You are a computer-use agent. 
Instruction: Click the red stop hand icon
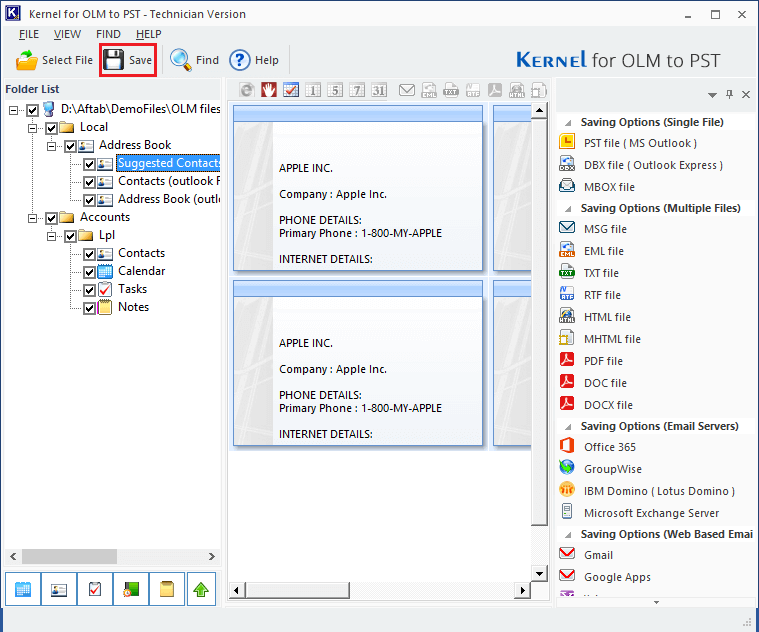pyautogui.click(x=269, y=90)
